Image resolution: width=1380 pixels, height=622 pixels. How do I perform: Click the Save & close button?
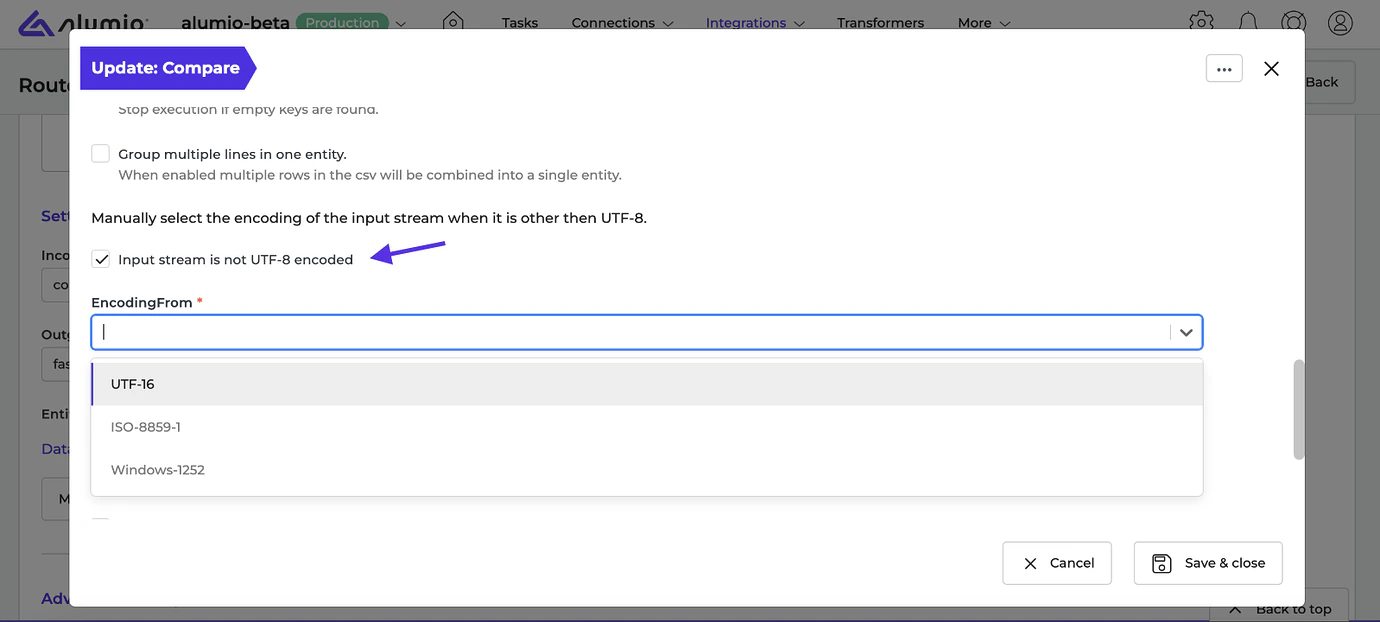tap(1208, 563)
